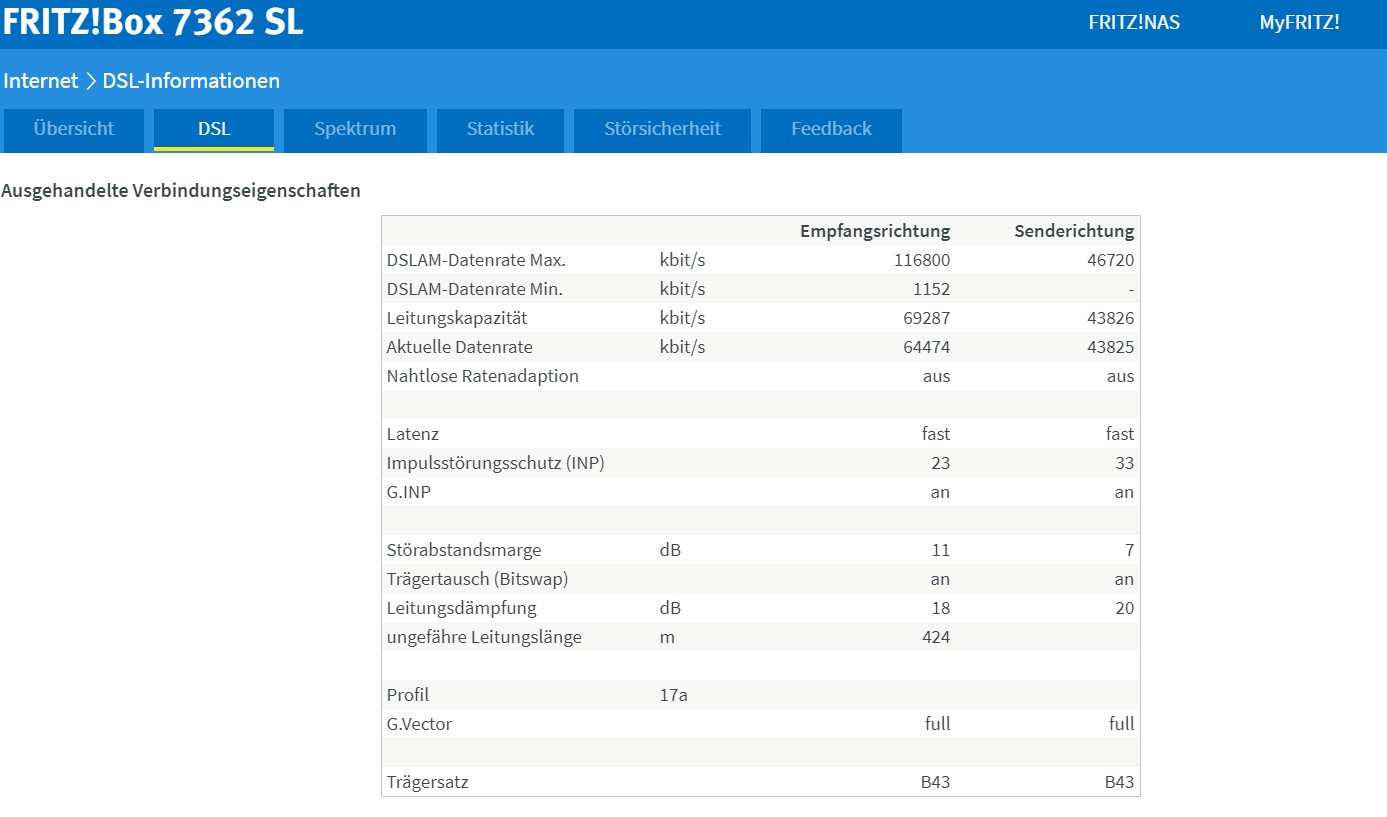Click the value 43826
Image resolution: width=1387 pixels, height=817 pixels.
(x=1111, y=318)
